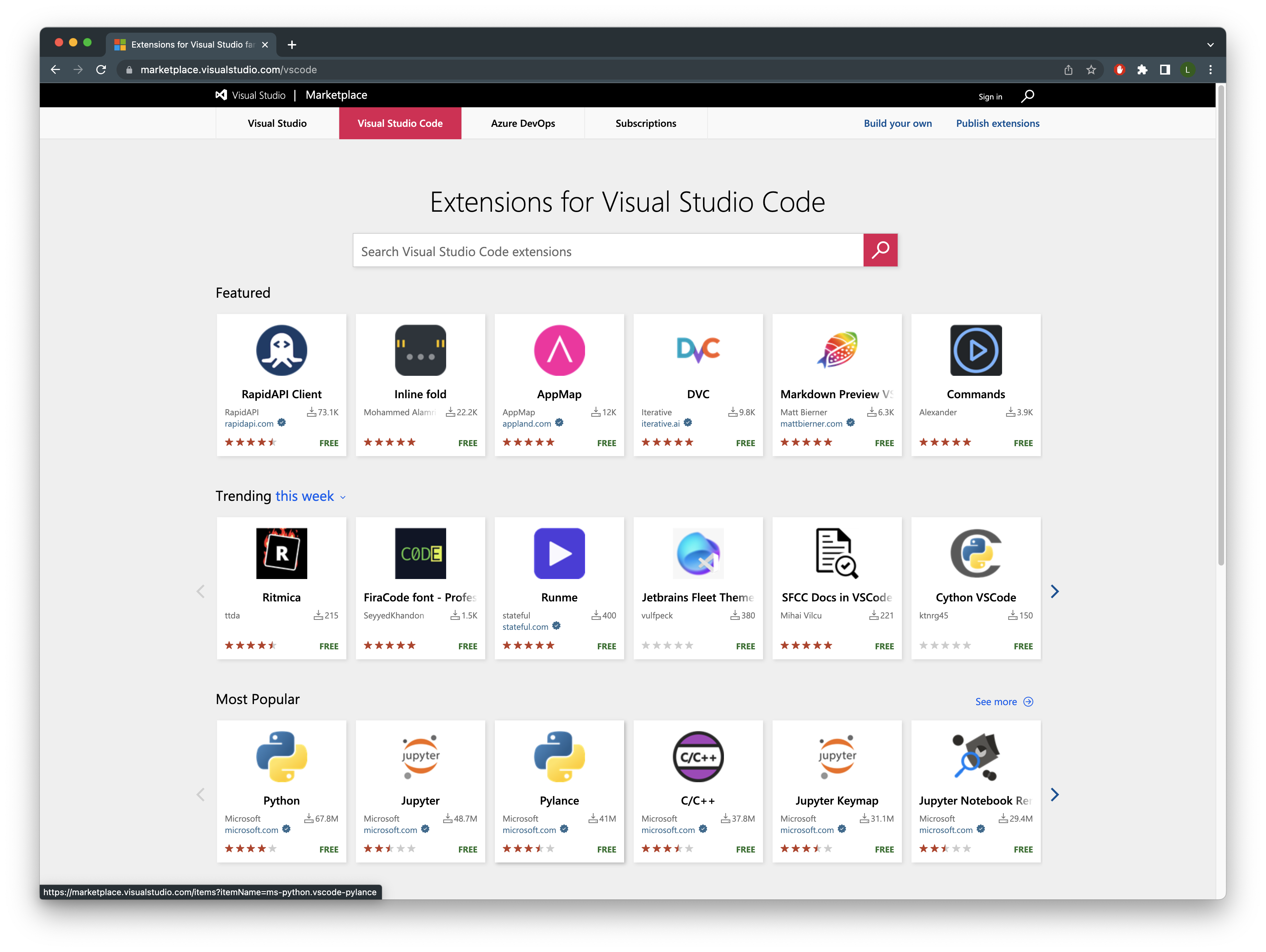This screenshot has height=952, width=1266.
Task: Open the browser extensions puzzle icon
Action: click(x=1142, y=69)
